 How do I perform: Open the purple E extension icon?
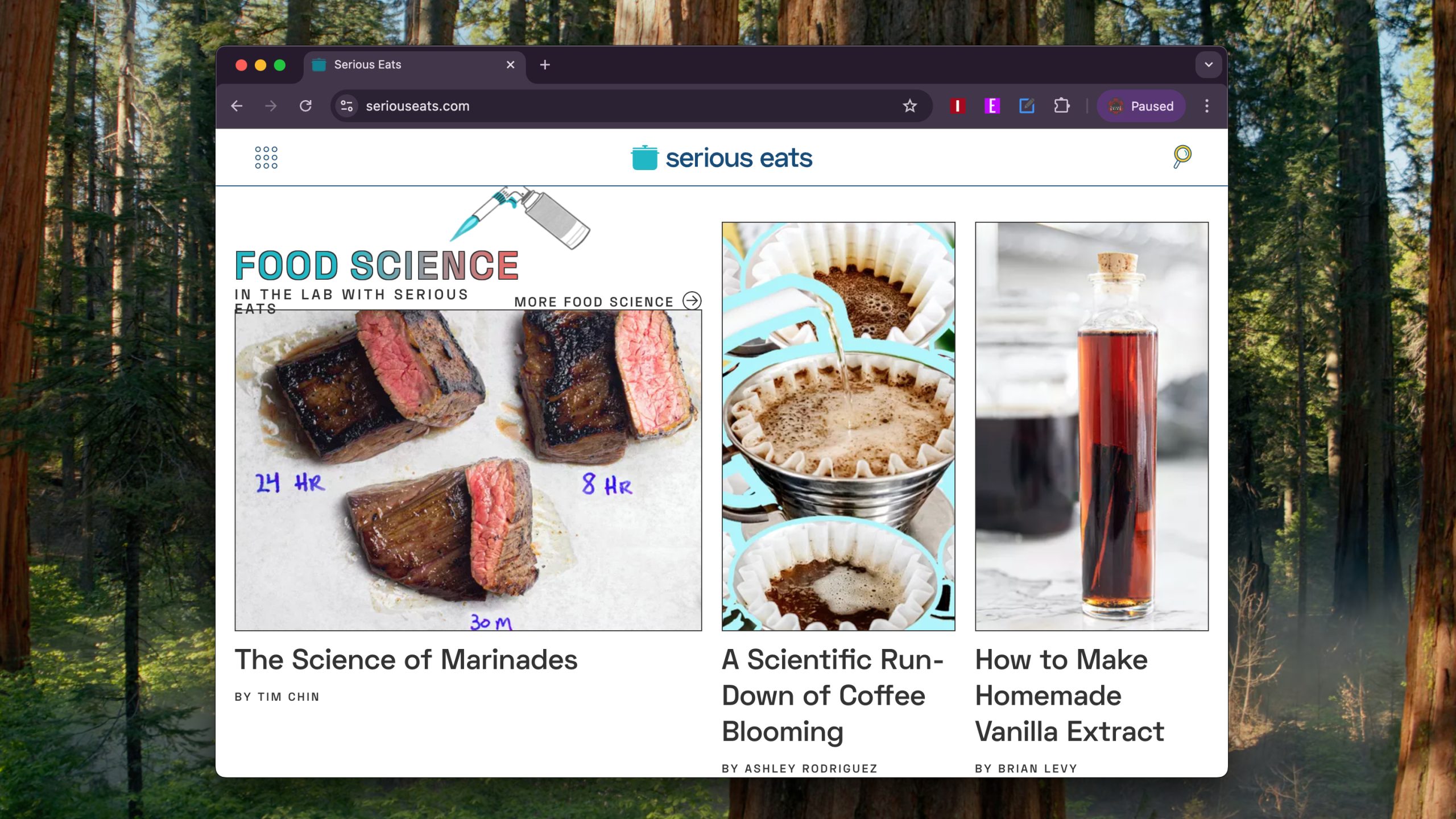pos(992,106)
